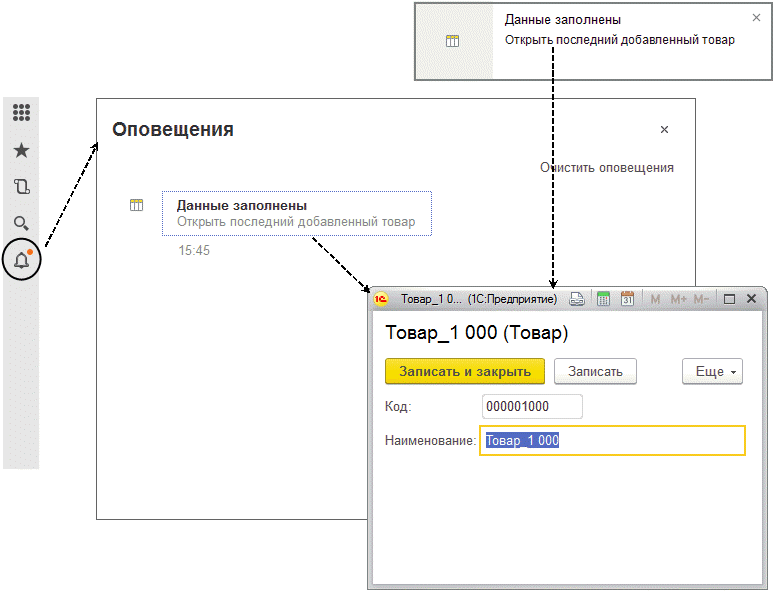The height and width of the screenshot is (594, 774).
Task: Click Записать и закрыть button
Action: [x=464, y=371]
